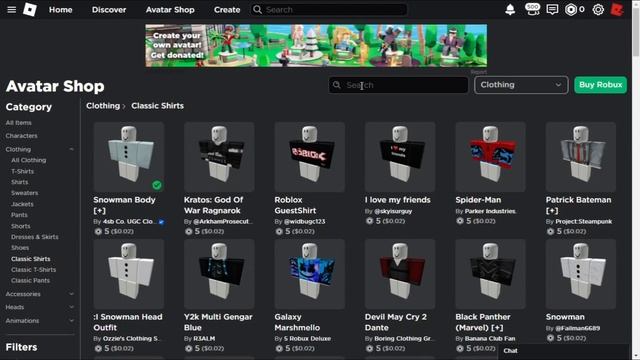
Task: Select Characters category
Action: click(21, 136)
